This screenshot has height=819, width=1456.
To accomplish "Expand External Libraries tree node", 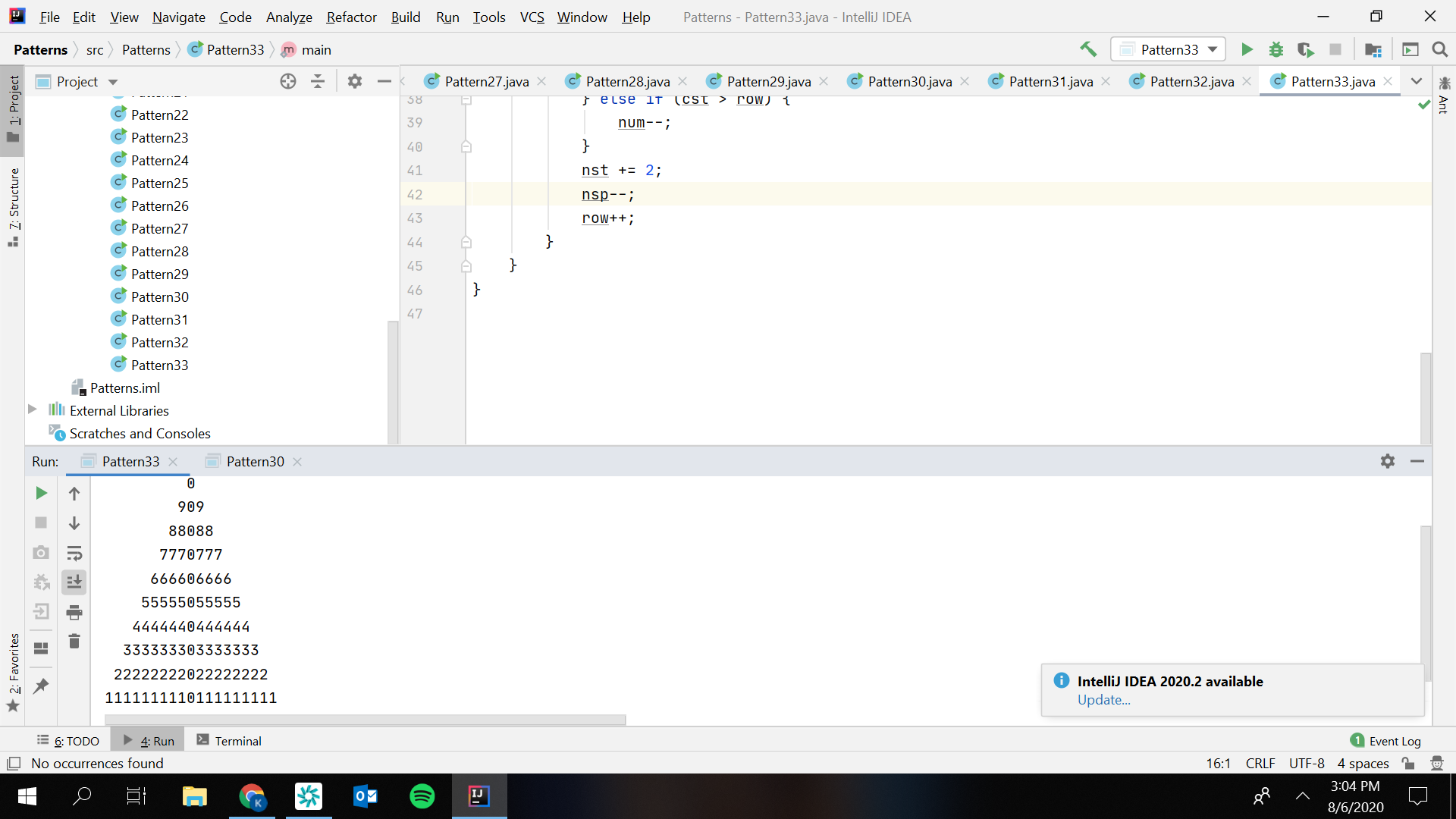I will [32, 409].
